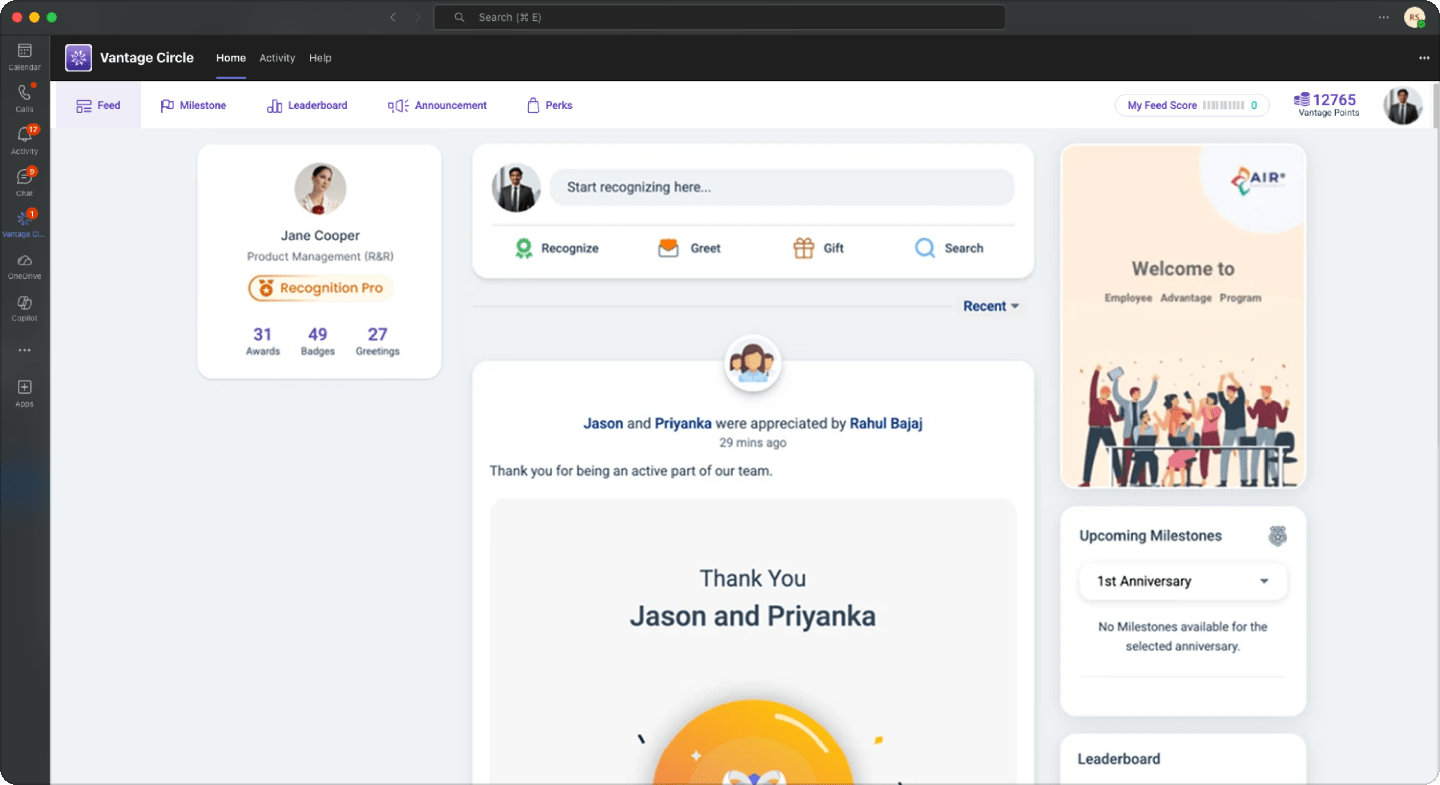Open Calls in the Teams sidebar
The width and height of the screenshot is (1440, 785).
click(x=24, y=98)
